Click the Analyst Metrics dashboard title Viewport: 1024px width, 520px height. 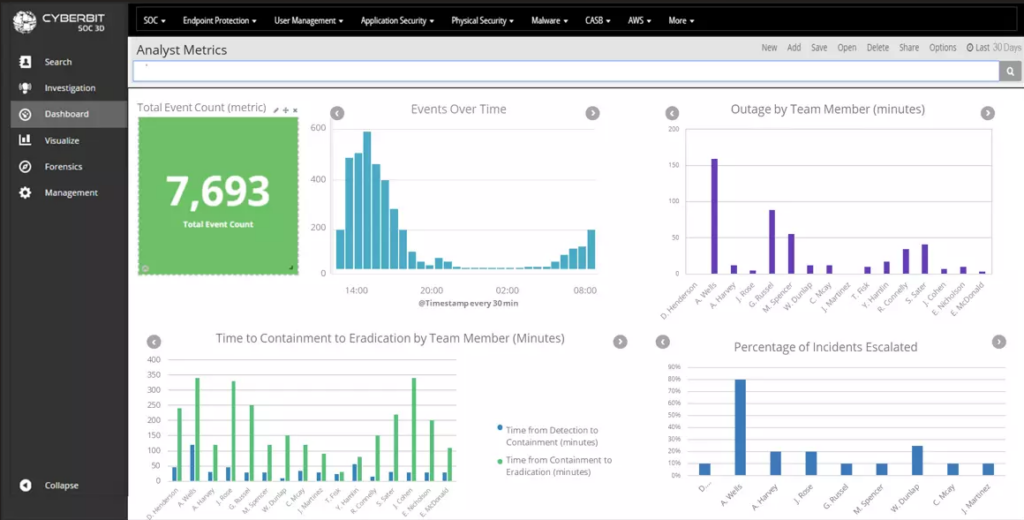click(x=182, y=50)
